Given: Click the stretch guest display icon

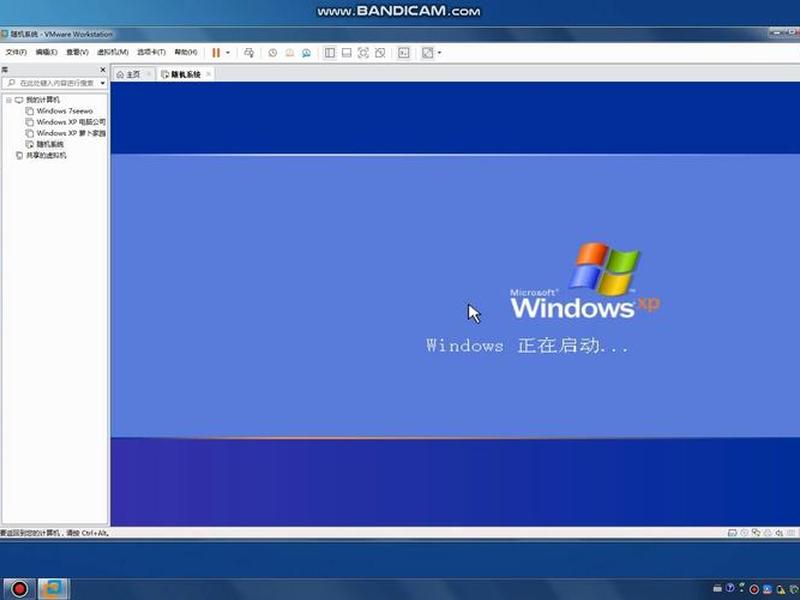Looking at the screenshot, I should point(428,53).
